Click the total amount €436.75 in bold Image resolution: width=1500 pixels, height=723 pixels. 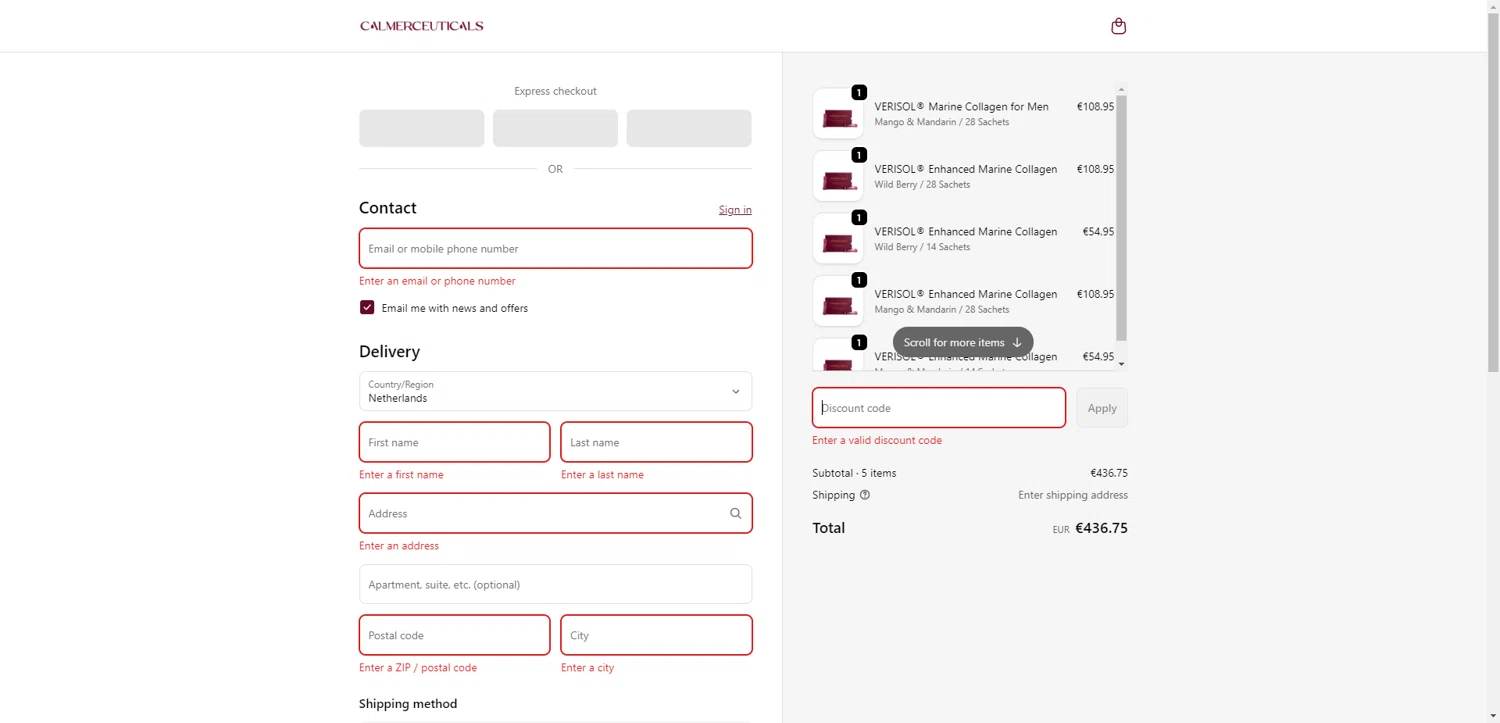(1101, 528)
